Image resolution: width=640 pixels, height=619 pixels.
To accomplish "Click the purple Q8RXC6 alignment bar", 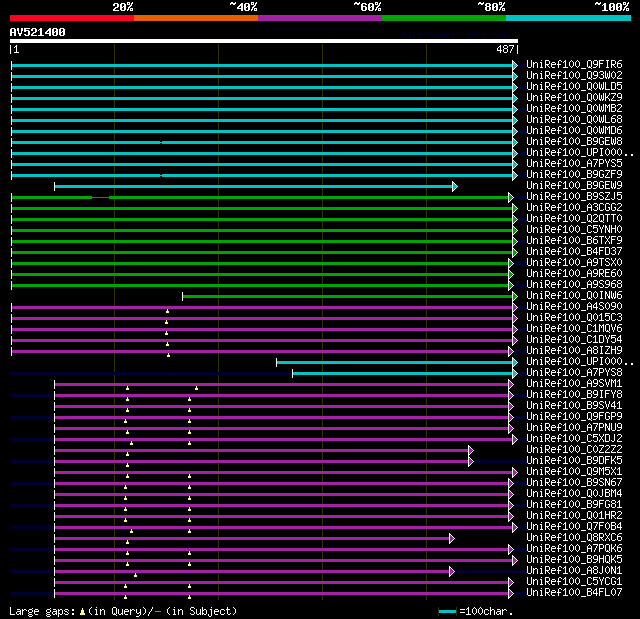I will (x=254, y=539).
